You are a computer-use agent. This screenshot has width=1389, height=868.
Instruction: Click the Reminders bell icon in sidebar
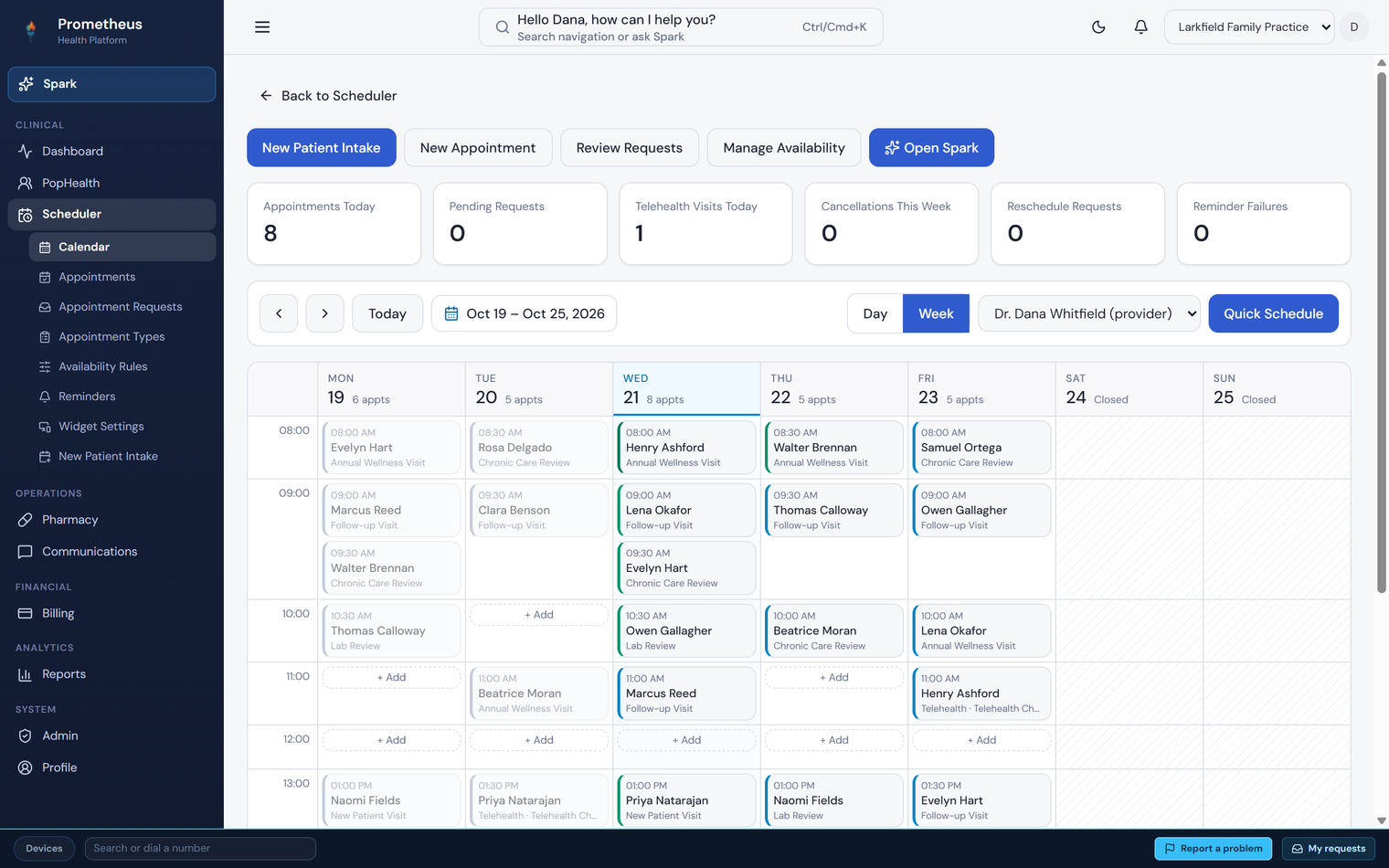[45, 397]
